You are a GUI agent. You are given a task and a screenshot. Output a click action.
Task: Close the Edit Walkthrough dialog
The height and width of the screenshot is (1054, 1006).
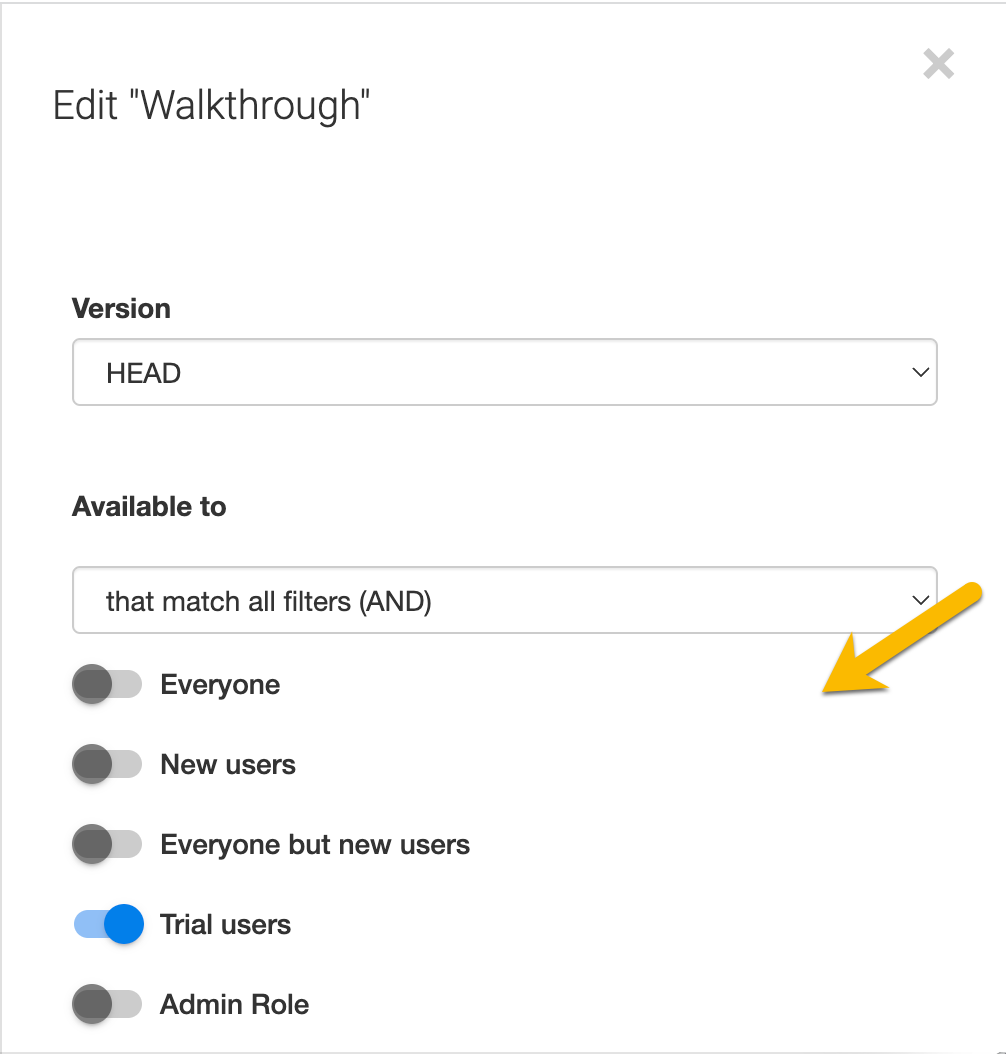pos(938,65)
